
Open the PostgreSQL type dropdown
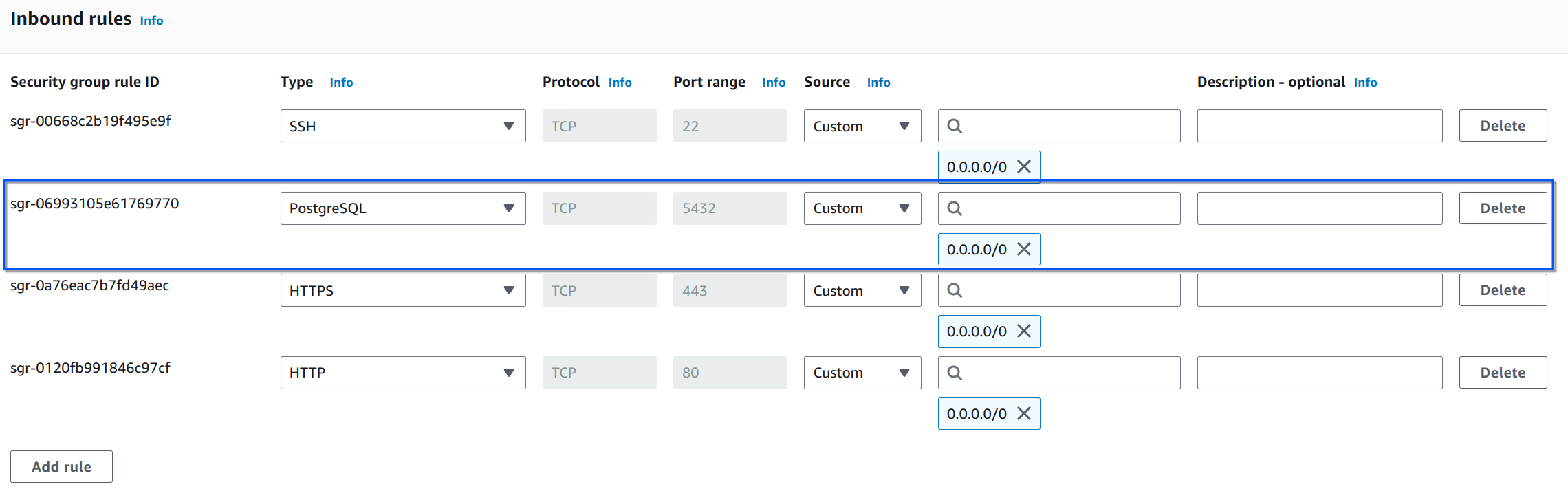(402, 208)
